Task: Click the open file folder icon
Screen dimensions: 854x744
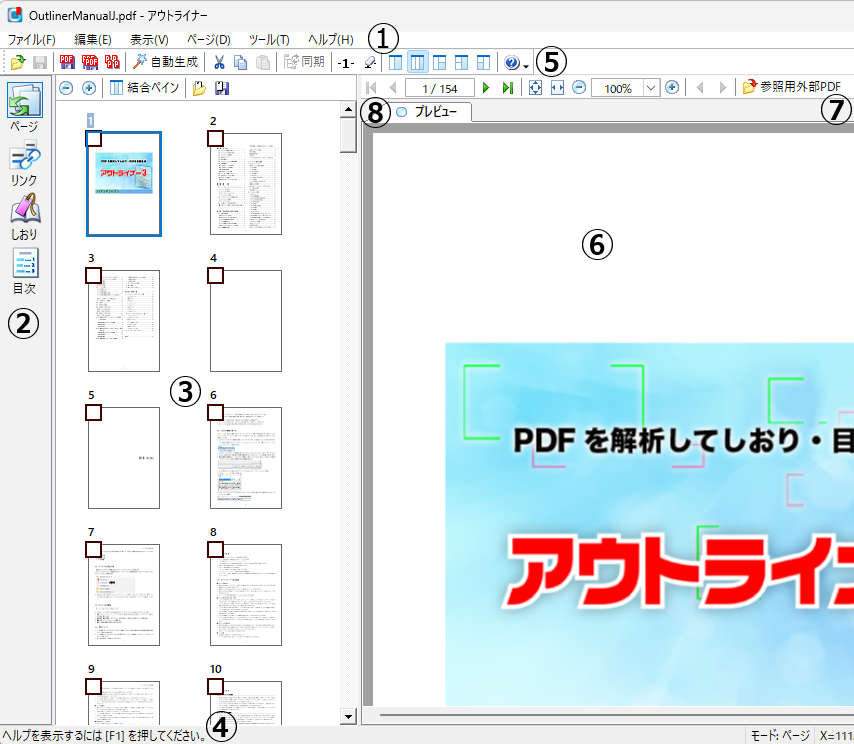Action: pos(17,63)
